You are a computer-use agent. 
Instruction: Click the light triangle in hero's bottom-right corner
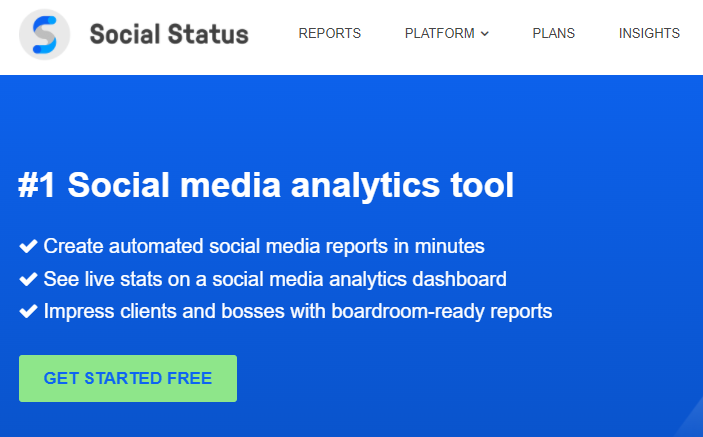pos(691,427)
